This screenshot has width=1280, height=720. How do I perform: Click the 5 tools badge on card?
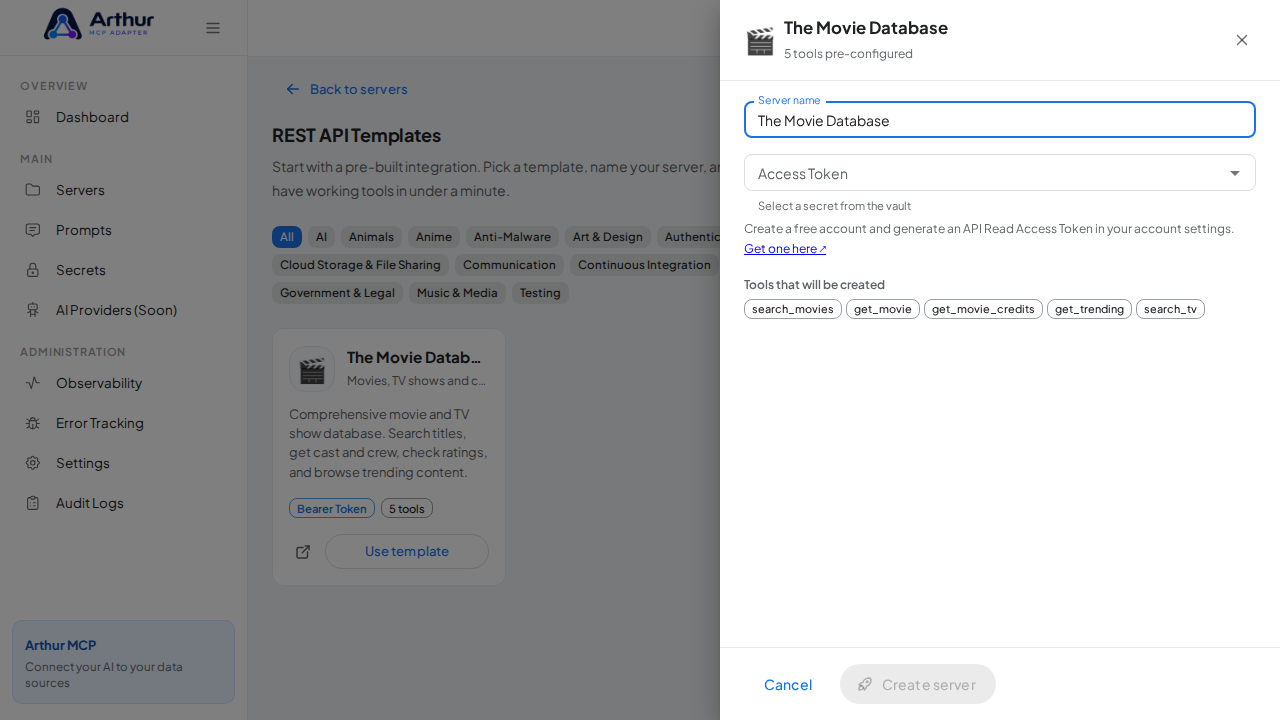coord(407,508)
